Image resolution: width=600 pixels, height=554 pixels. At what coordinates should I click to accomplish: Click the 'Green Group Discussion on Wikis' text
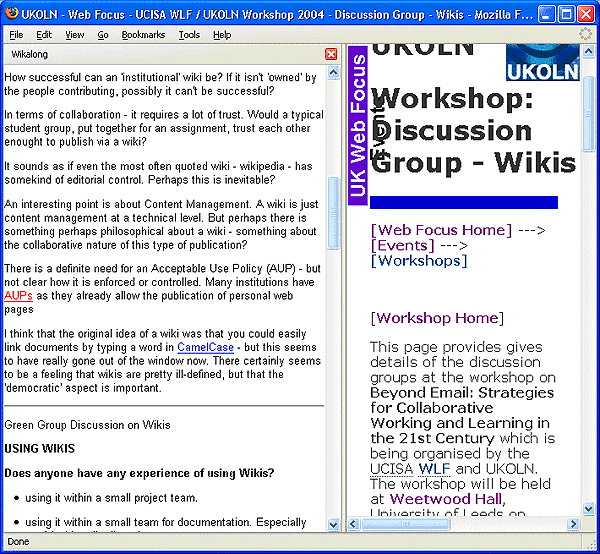87,425
